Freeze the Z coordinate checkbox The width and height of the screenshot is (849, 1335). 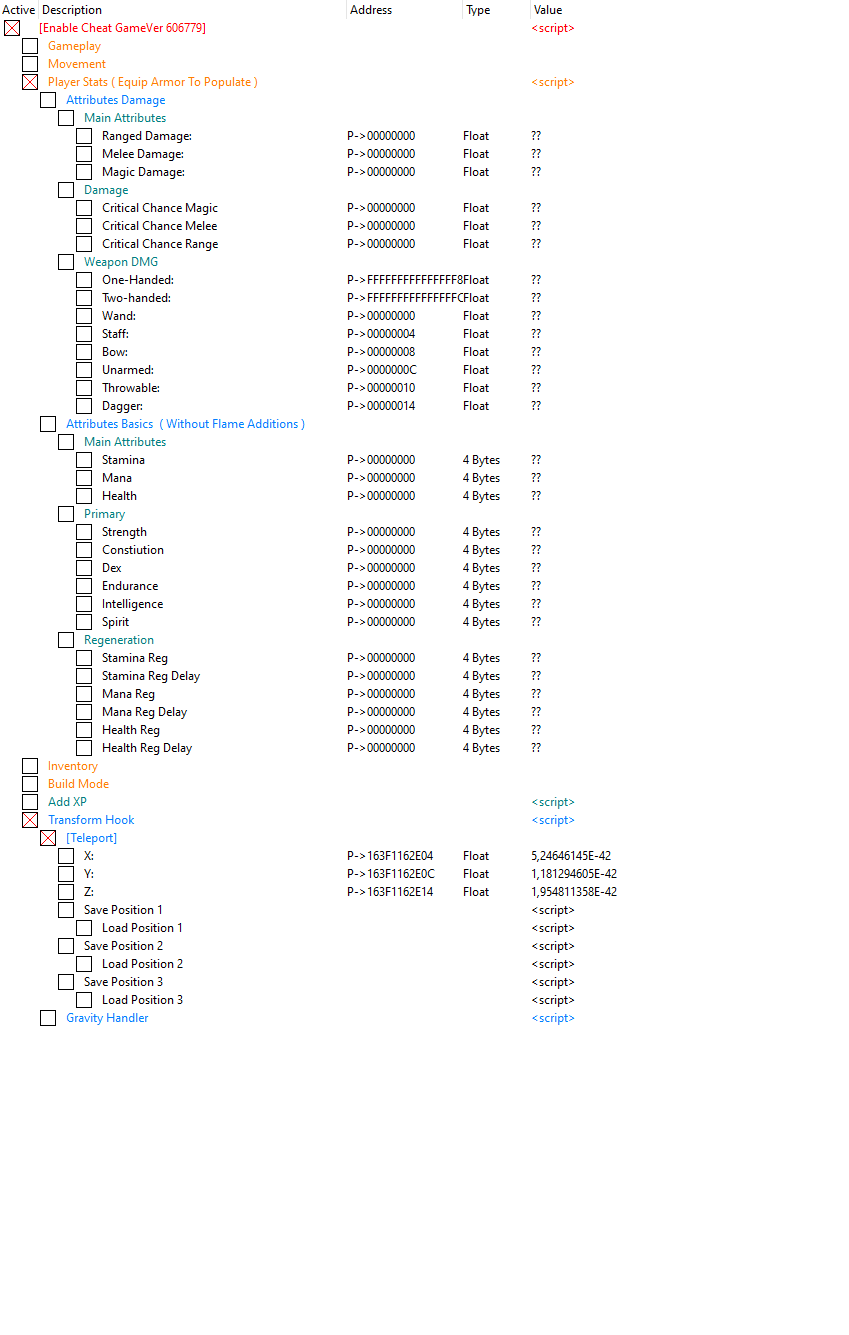pyautogui.click(x=66, y=892)
